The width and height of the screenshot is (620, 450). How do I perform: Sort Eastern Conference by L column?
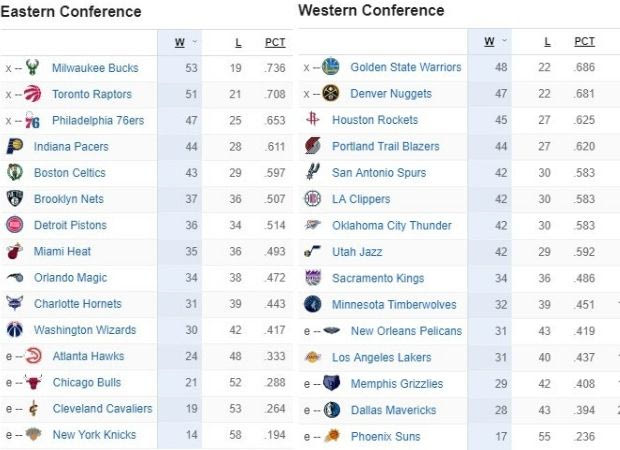click(237, 42)
